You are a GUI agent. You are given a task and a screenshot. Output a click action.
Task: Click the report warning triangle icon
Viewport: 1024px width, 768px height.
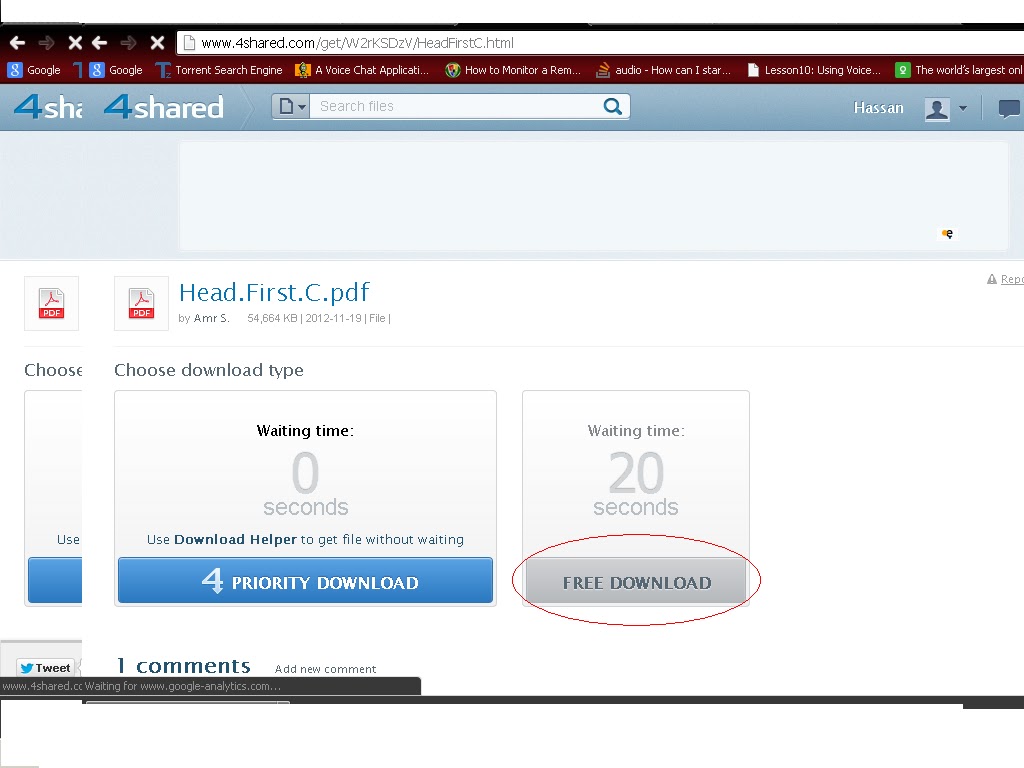[991, 280]
